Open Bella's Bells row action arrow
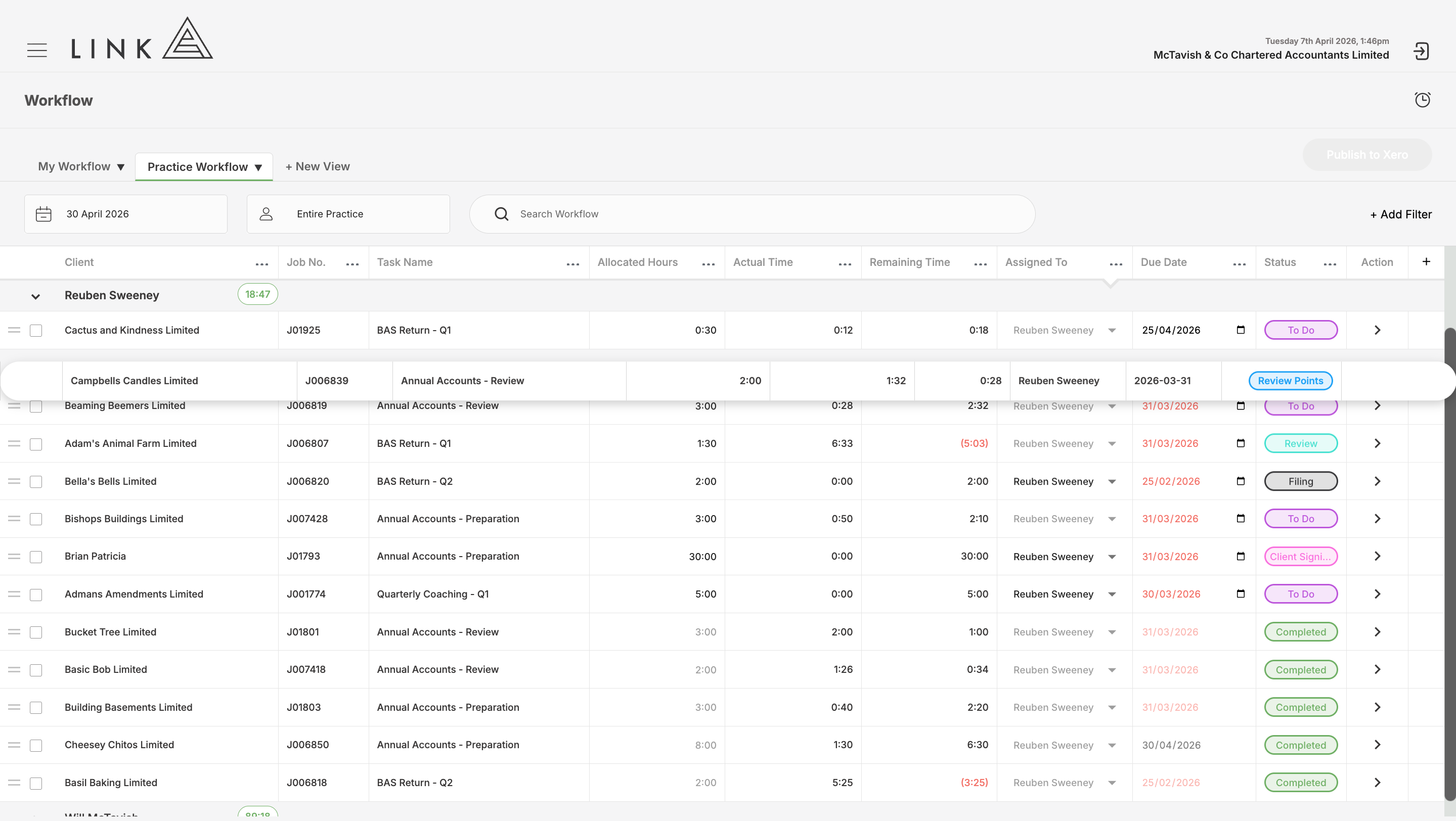The height and width of the screenshot is (821, 1456). pyautogui.click(x=1378, y=481)
